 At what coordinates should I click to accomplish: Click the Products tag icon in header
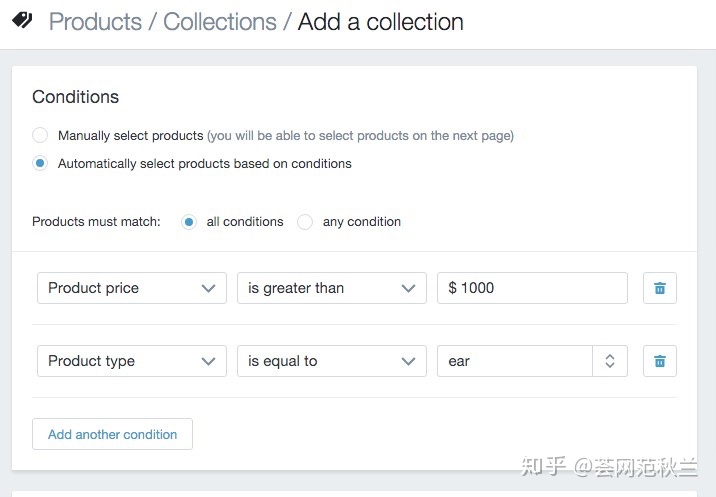click(22, 20)
